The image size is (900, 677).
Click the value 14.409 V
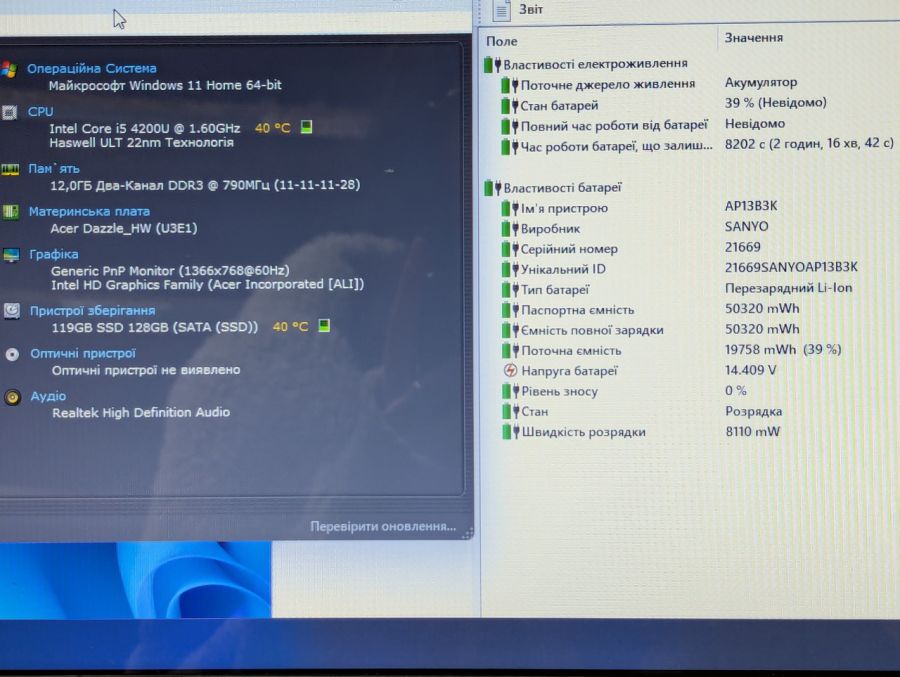pyautogui.click(x=751, y=370)
